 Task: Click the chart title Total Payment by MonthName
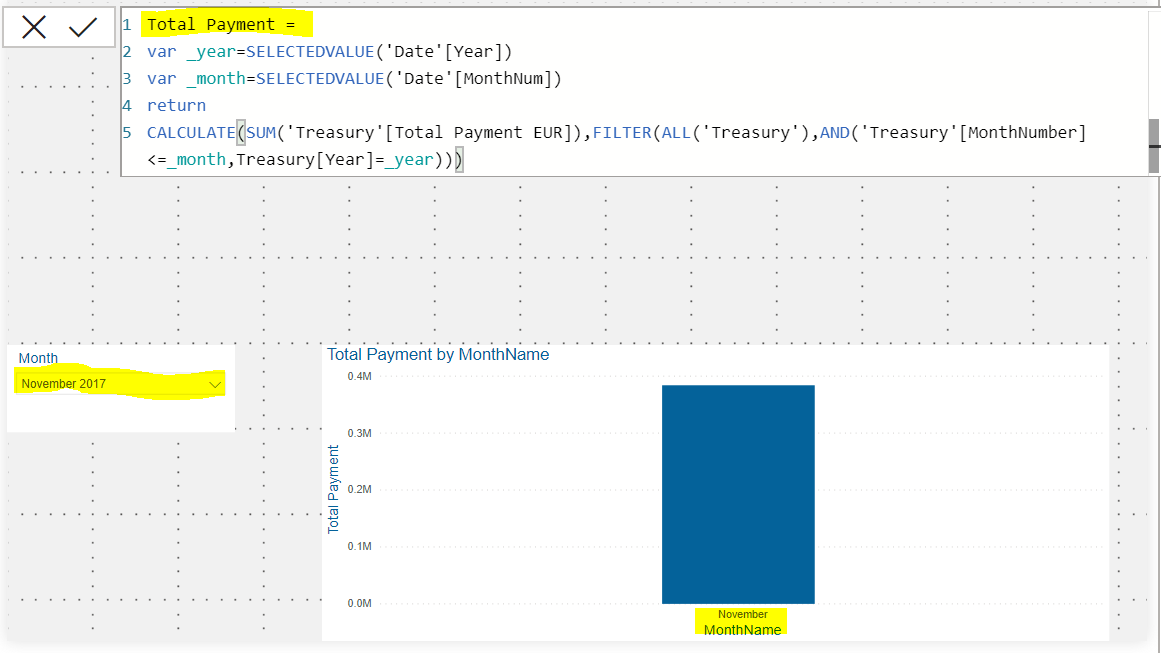(x=438, y=355)
